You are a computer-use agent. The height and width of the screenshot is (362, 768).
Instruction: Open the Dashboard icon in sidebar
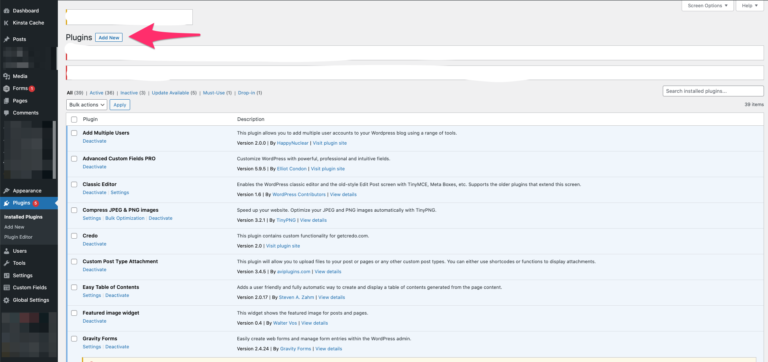coord(6,11)
